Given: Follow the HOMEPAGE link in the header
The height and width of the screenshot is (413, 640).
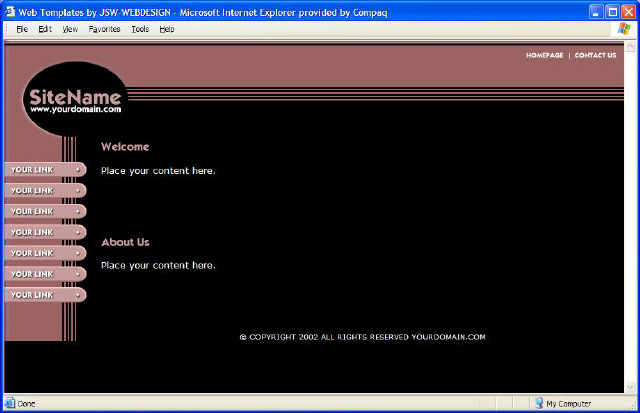Looking at the screenshot, I should click(544, 55).
